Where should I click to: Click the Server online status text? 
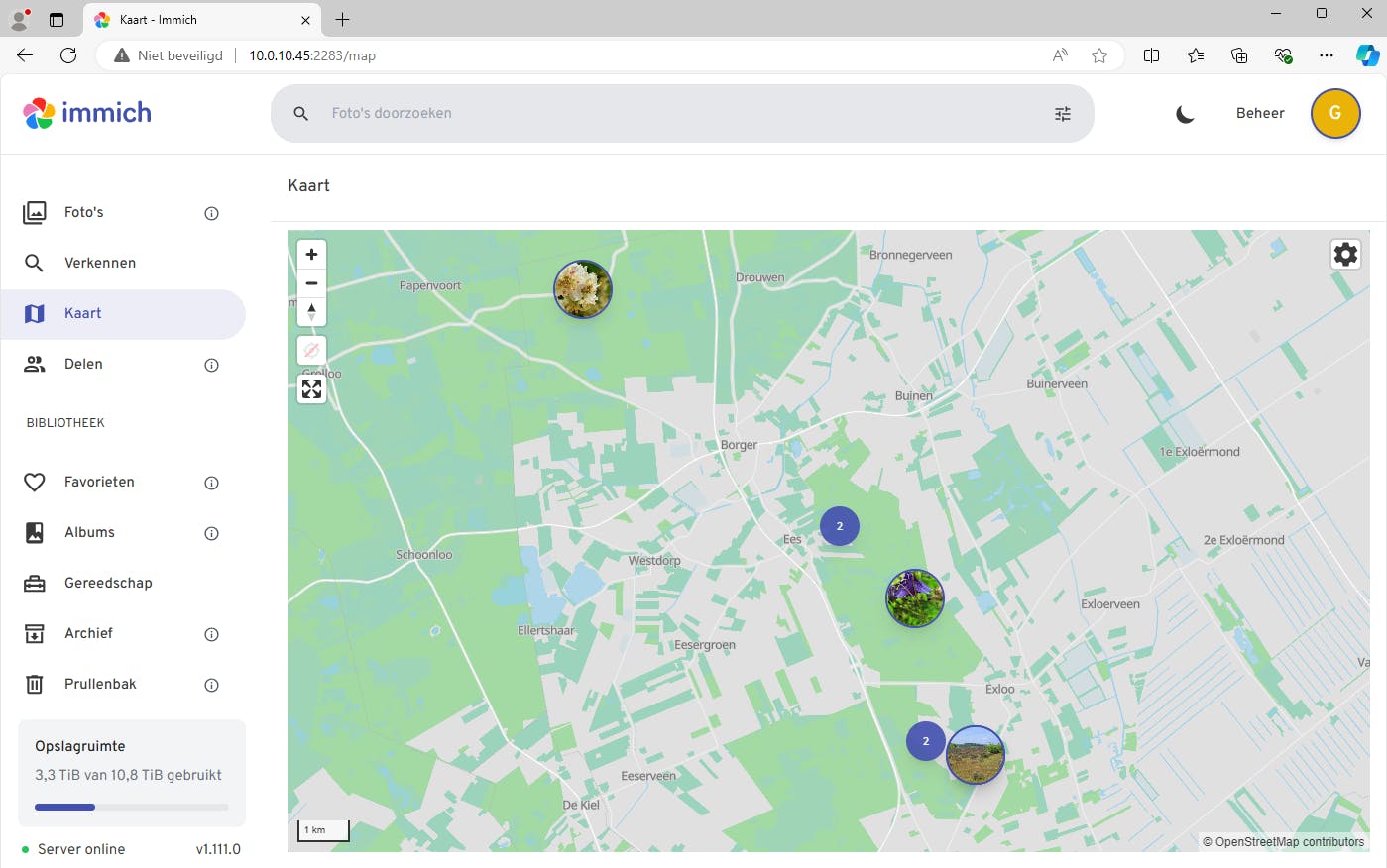[x=81, y=849]
